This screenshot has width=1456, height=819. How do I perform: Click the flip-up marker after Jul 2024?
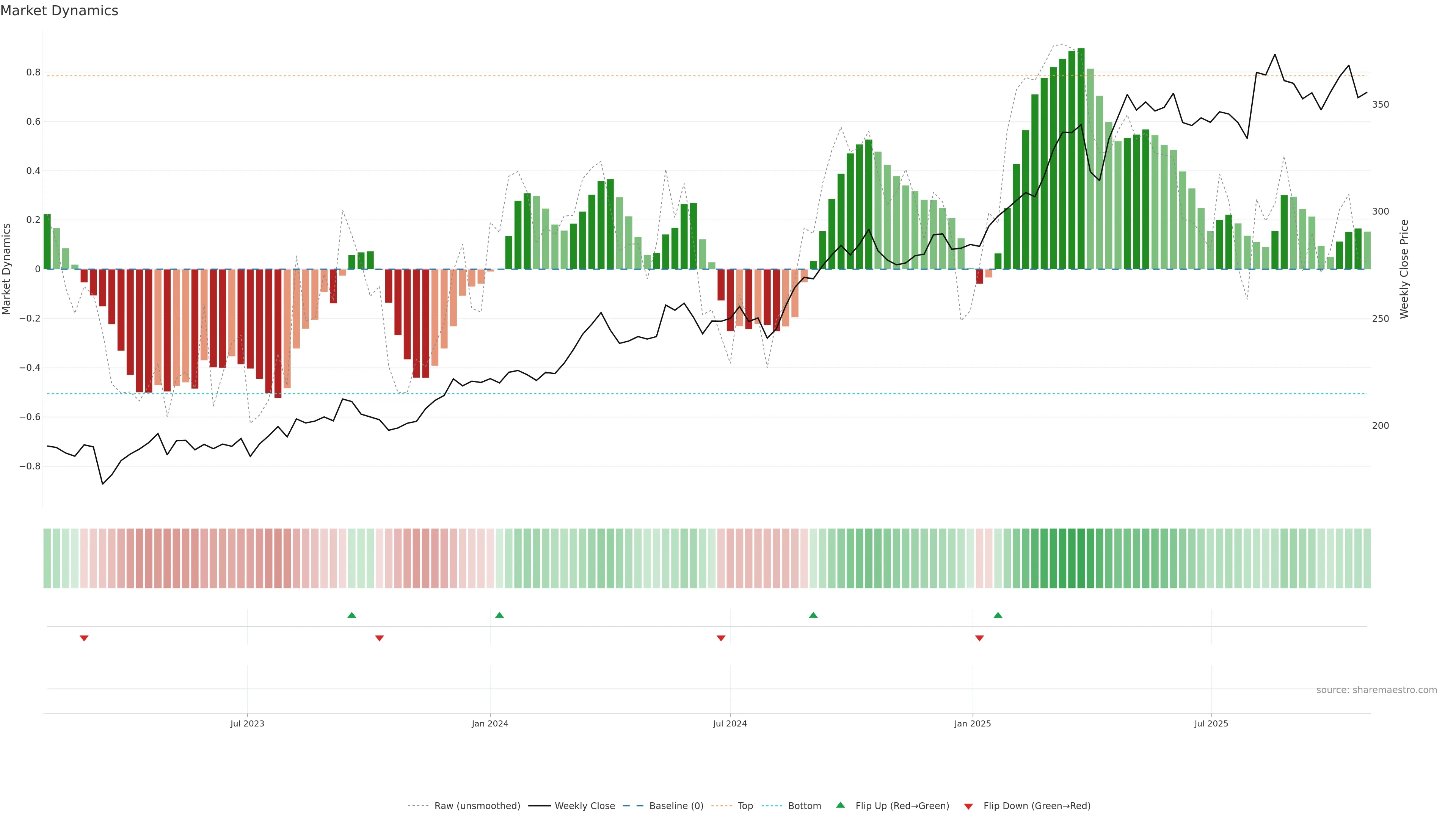813,615
